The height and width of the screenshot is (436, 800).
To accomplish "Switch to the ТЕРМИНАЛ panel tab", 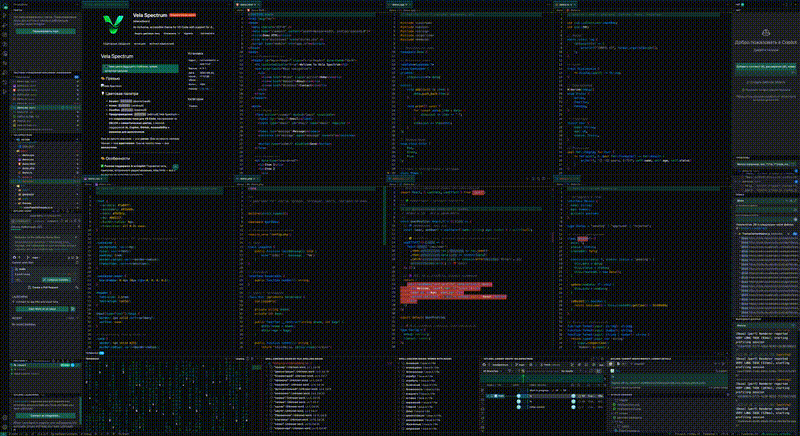I will pos(92,352).
